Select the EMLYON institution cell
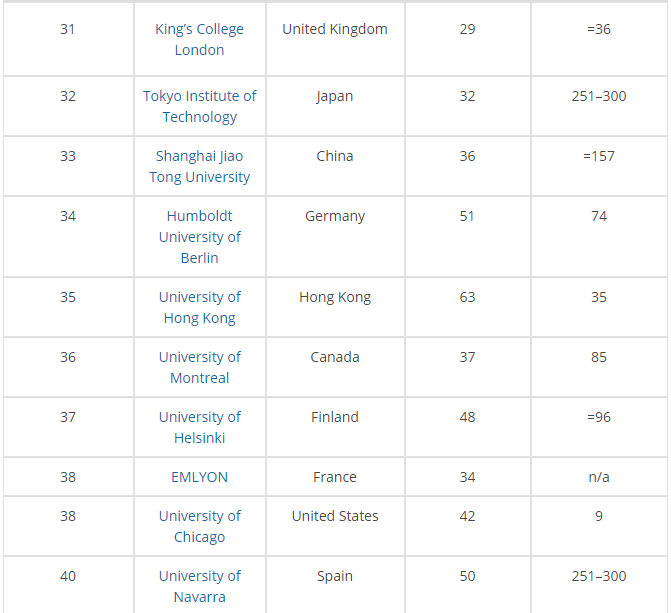671x613 pixels. 199,477
